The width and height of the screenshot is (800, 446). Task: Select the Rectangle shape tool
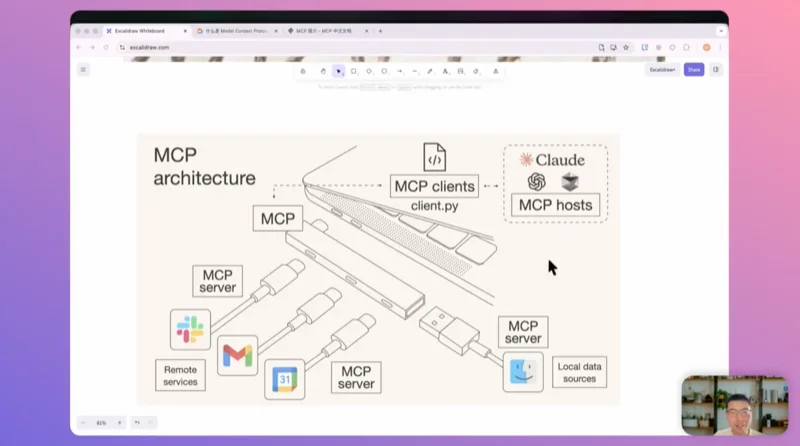tap(354, 71)
